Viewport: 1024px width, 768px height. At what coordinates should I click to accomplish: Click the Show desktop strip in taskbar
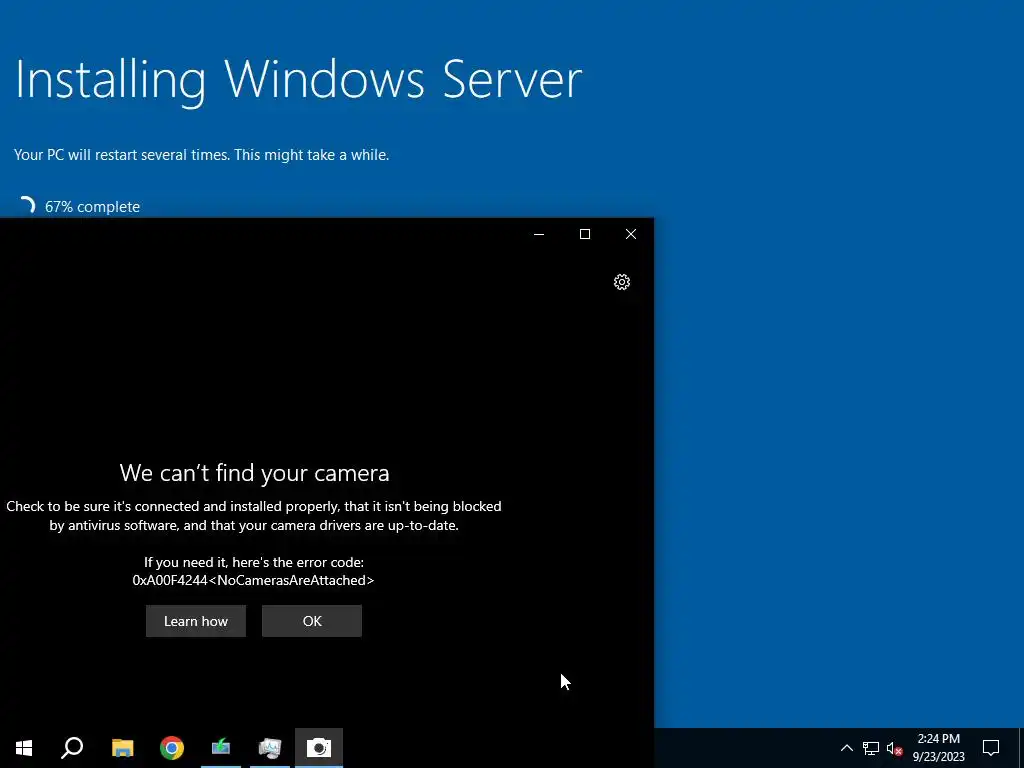pos(1021,748)
